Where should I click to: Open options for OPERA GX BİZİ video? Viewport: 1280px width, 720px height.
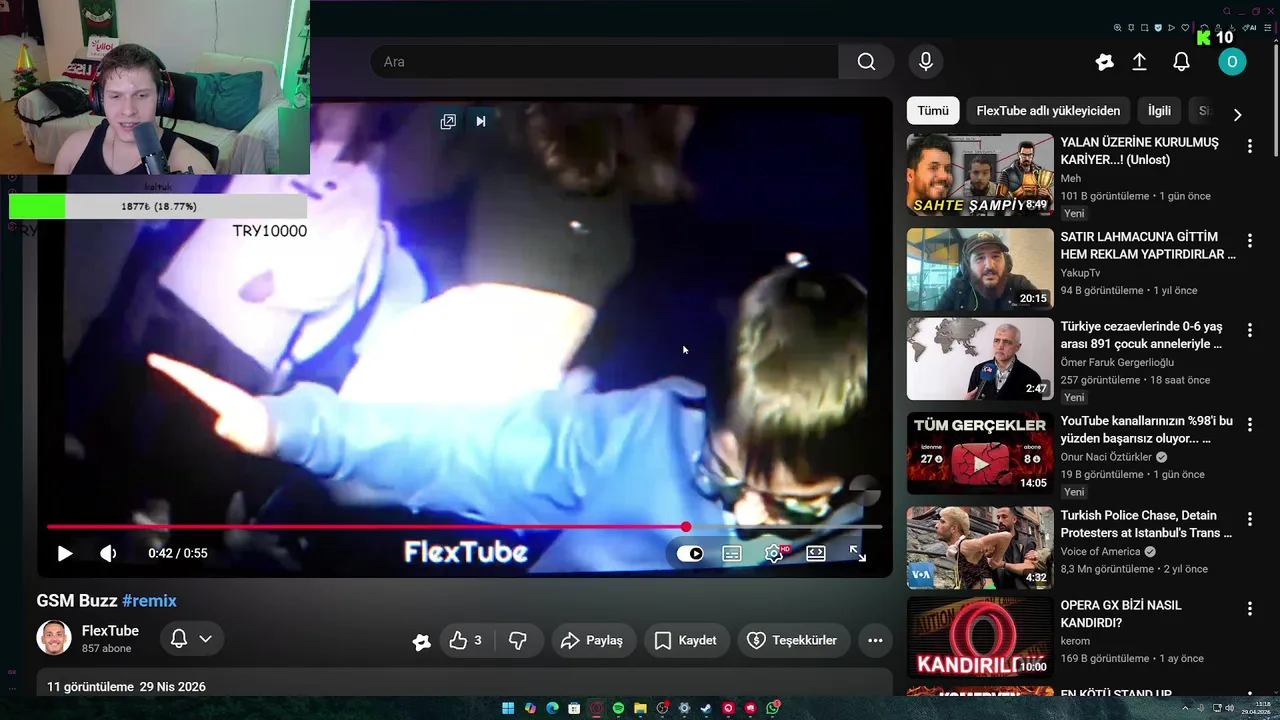point(1249,609)
